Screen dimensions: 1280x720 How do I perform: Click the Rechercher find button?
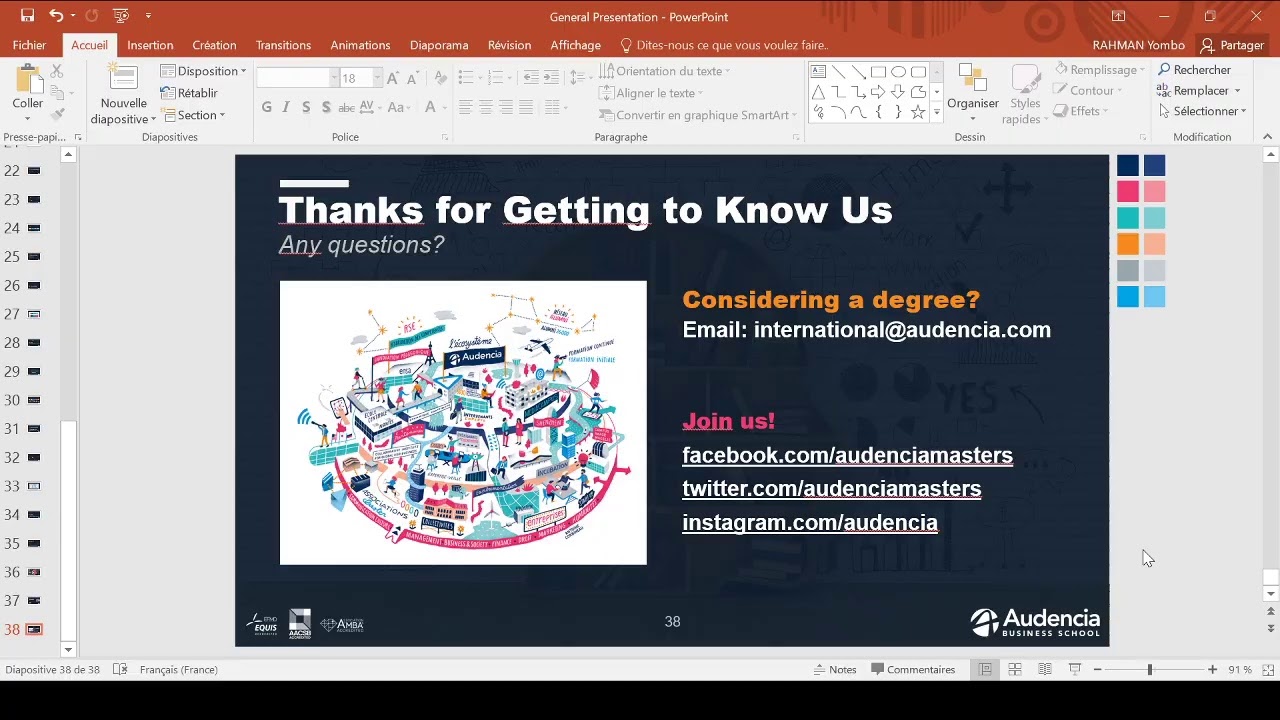pyautogui.click(x=1194, y=70)
